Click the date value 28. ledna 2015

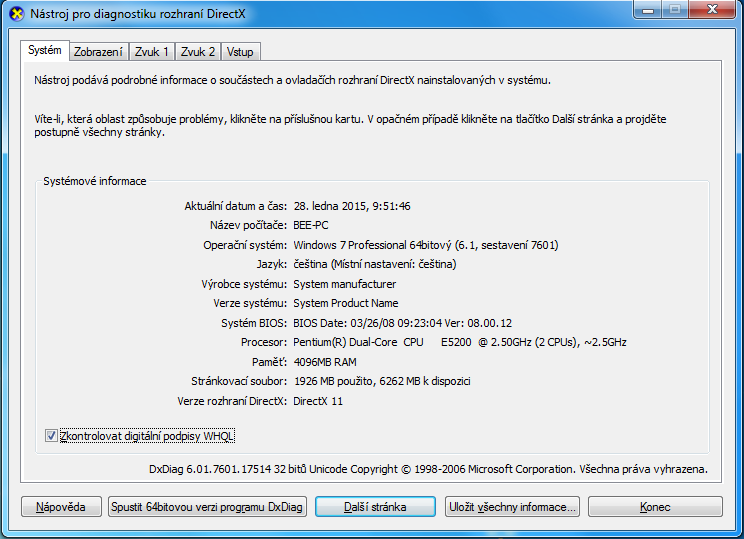pyautogui.click(x=352, y=206)
